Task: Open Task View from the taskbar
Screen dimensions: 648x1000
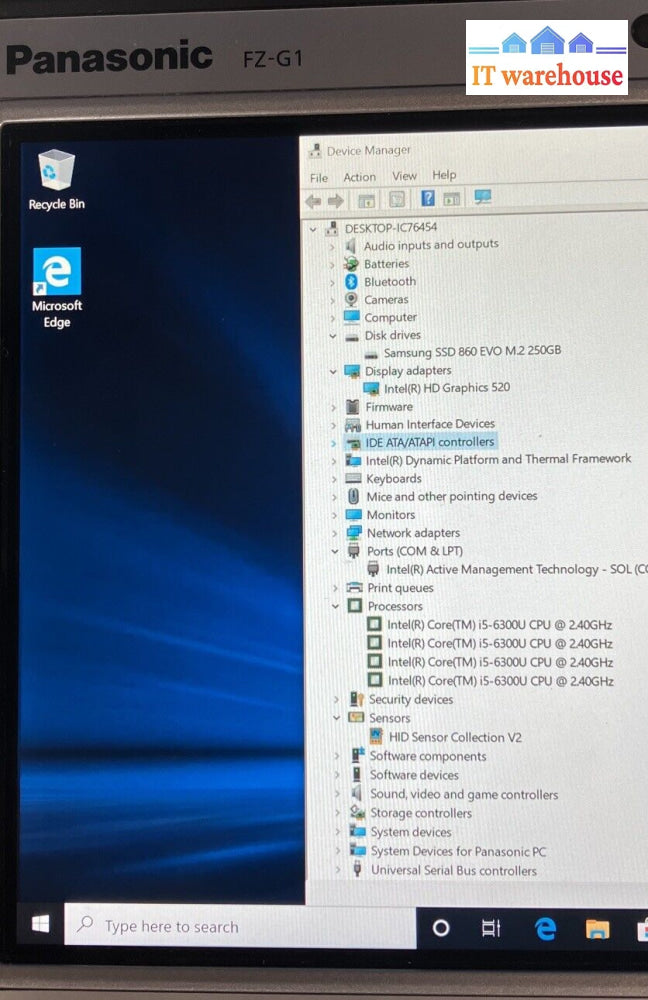Action: coord(491,928)
